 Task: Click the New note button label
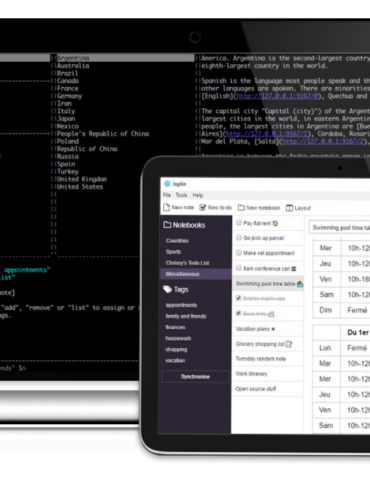[182, 207]
